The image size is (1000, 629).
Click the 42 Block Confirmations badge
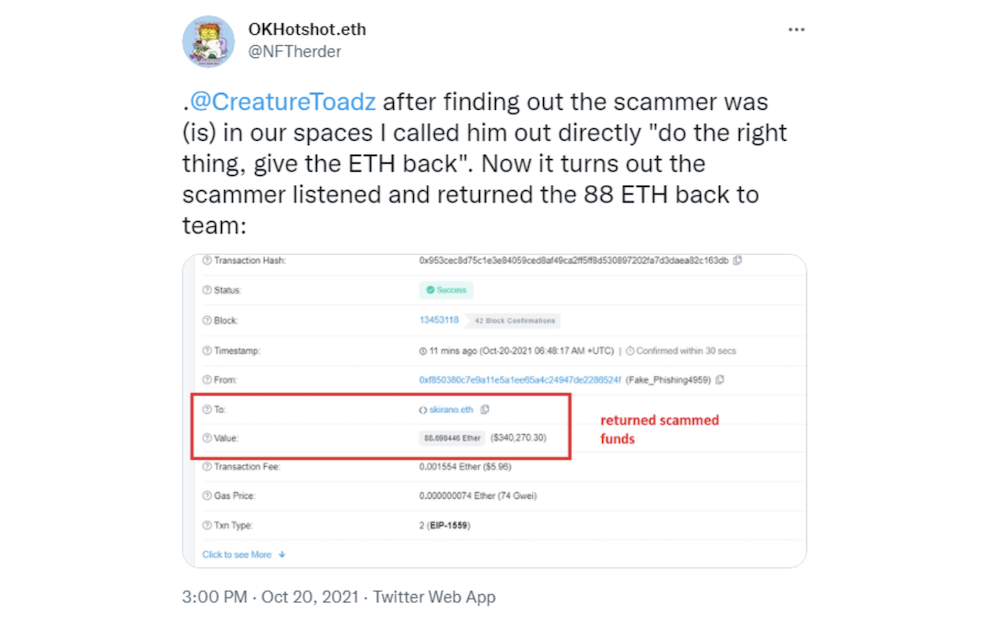(x=515, y=321)
